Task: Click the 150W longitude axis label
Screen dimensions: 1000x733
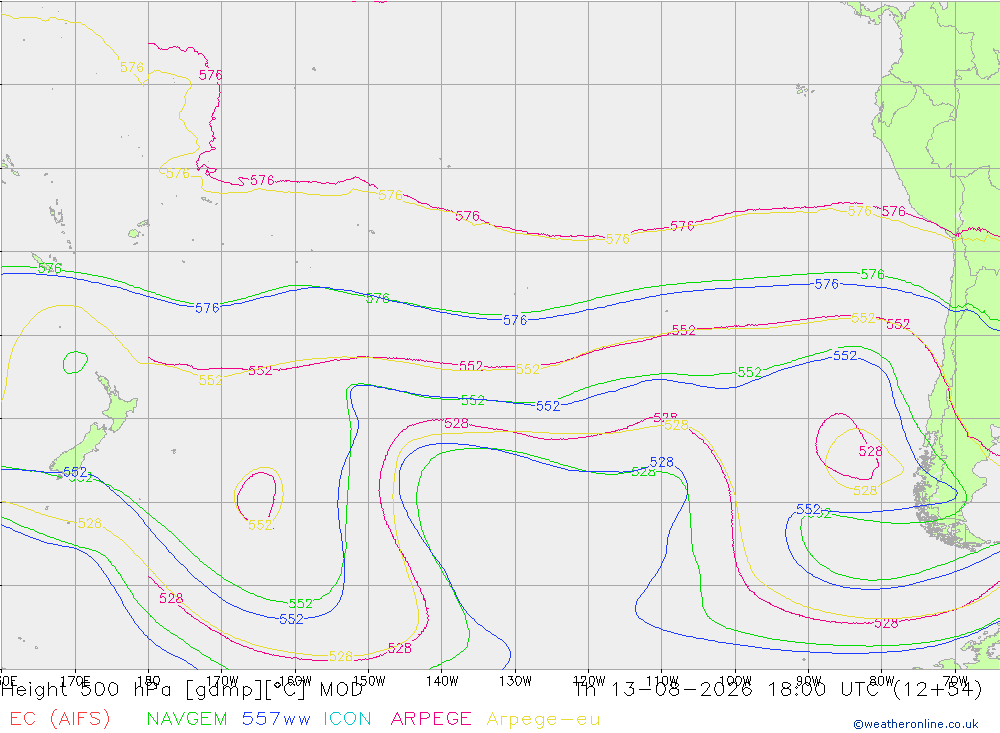Action: [369, 681]
